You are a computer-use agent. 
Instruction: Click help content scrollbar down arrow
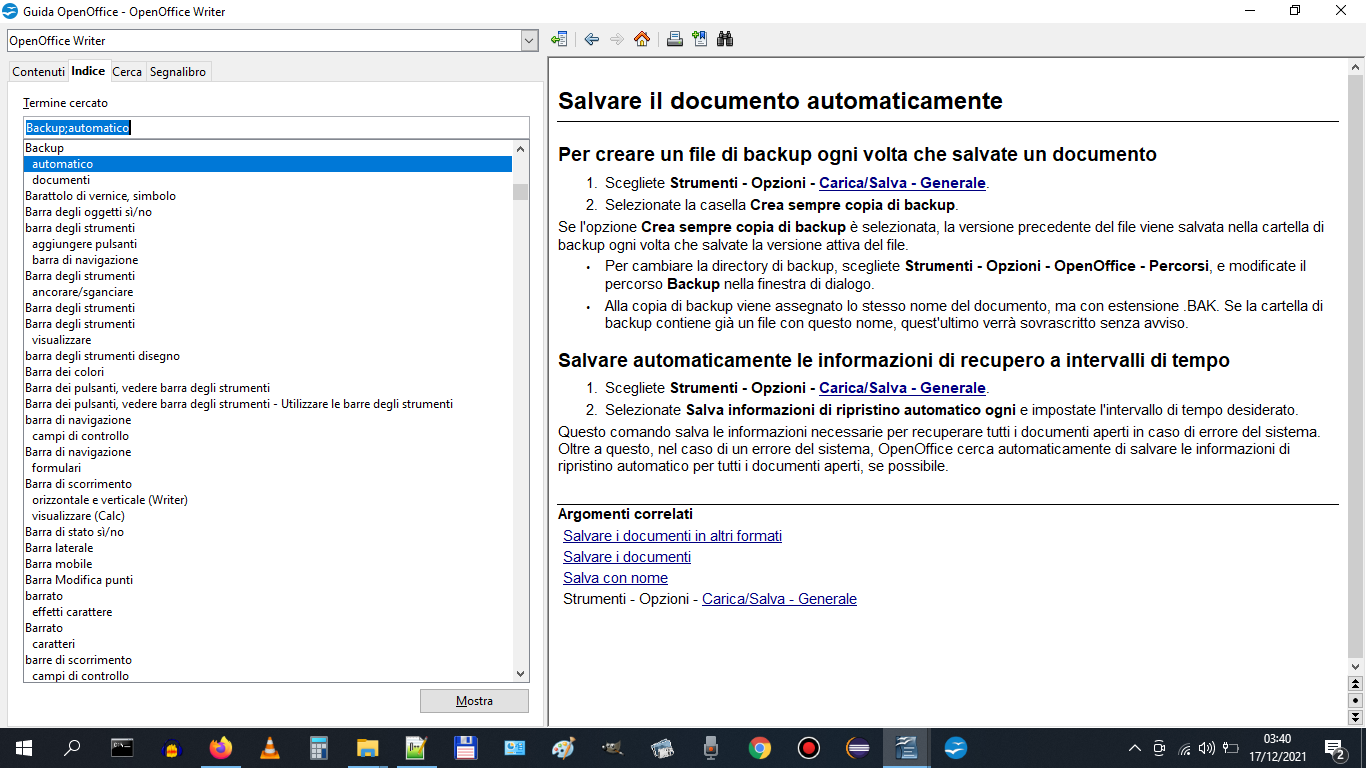(1356, 666)
